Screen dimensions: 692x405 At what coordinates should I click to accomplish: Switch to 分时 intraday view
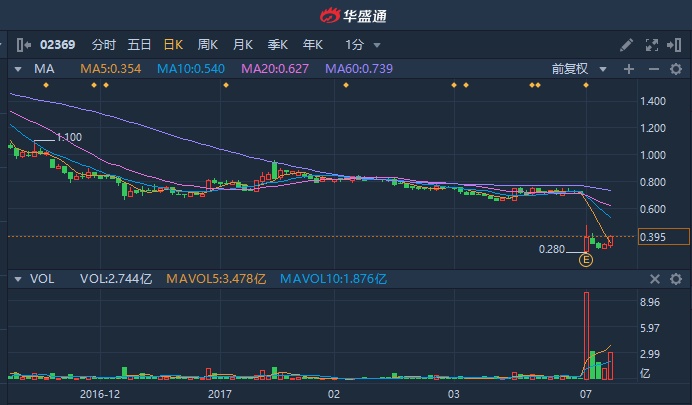click(x=104, y=45)
